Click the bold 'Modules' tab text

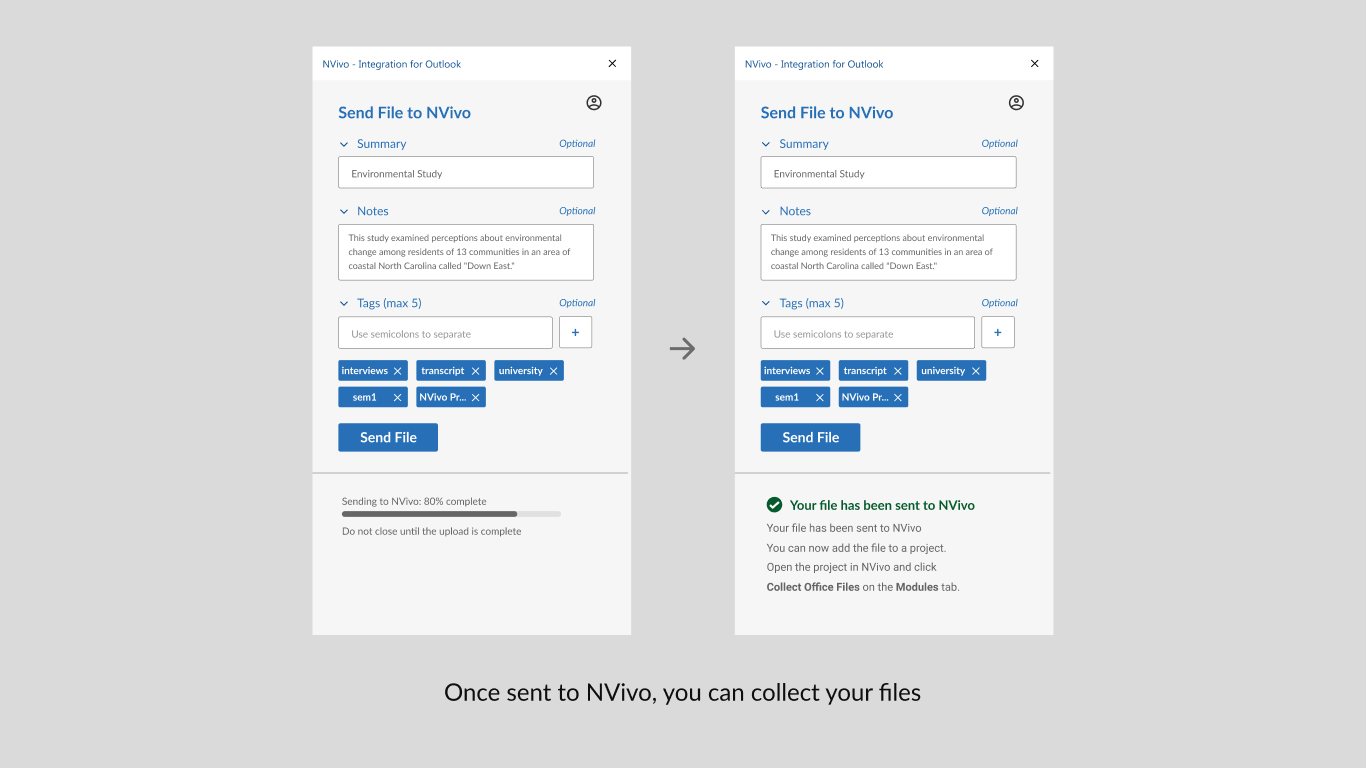pos(917,587)
